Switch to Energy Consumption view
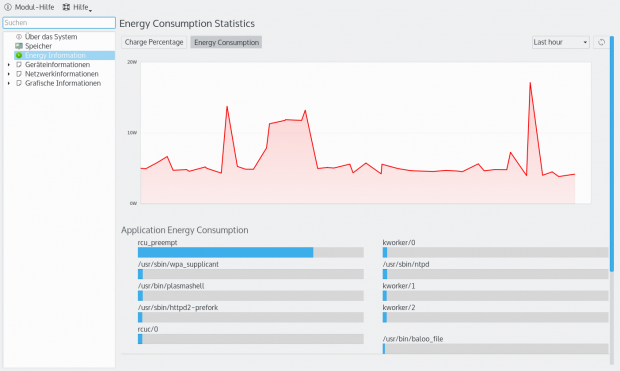Viewport: 620px width, 371px height. click(226, 42)
